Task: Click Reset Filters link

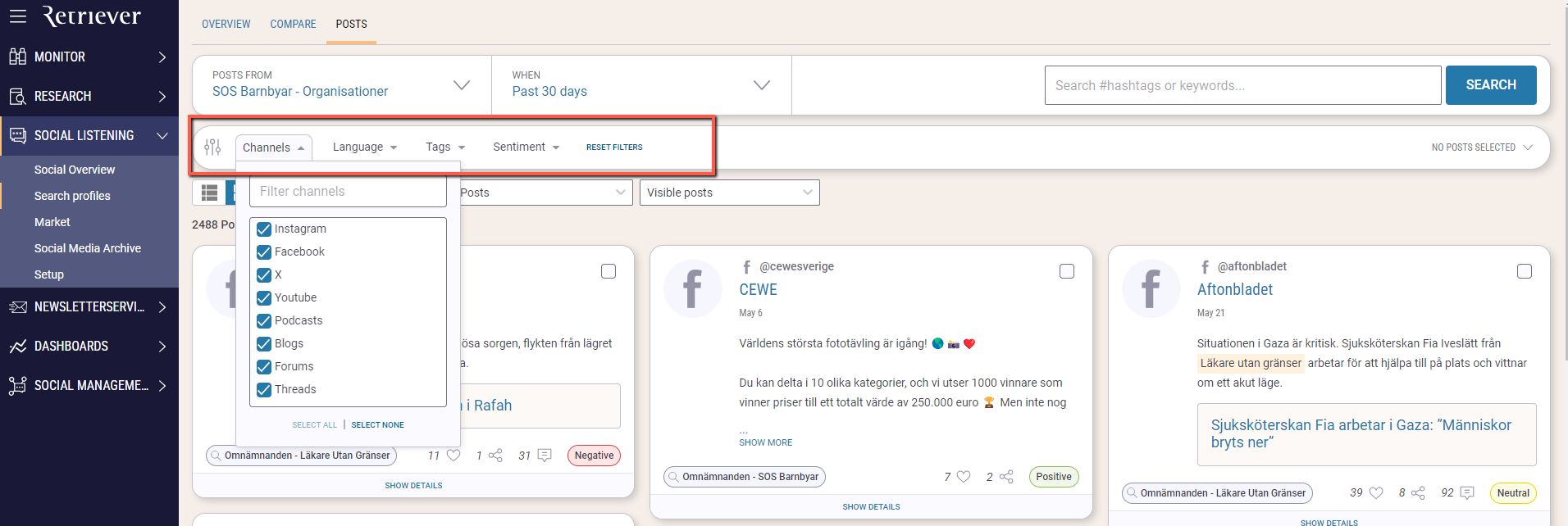Action: click(614, 147)
